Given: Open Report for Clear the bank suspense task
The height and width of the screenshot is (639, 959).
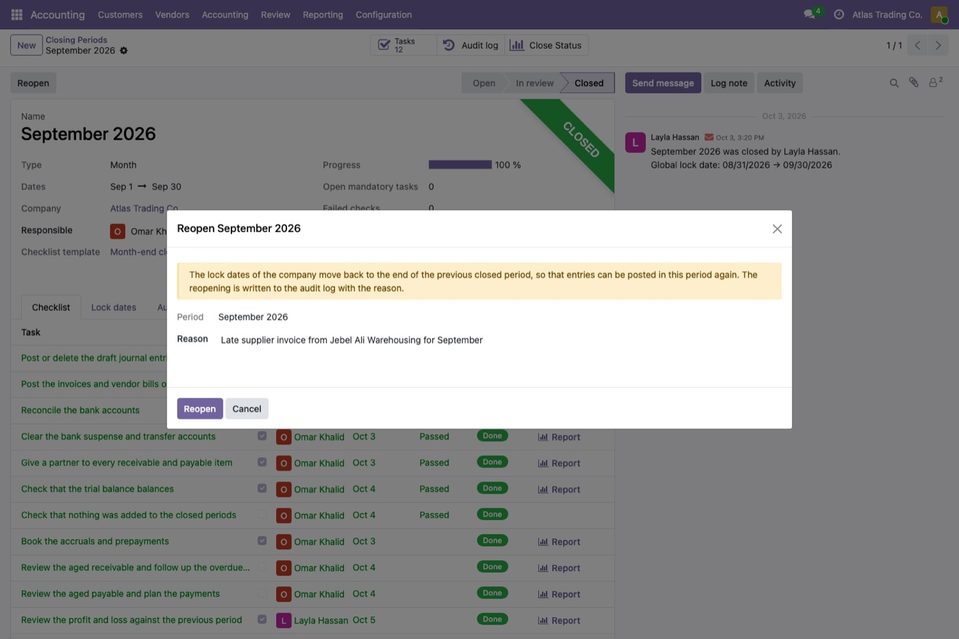Looking at the screenshot, I should 558,437.
